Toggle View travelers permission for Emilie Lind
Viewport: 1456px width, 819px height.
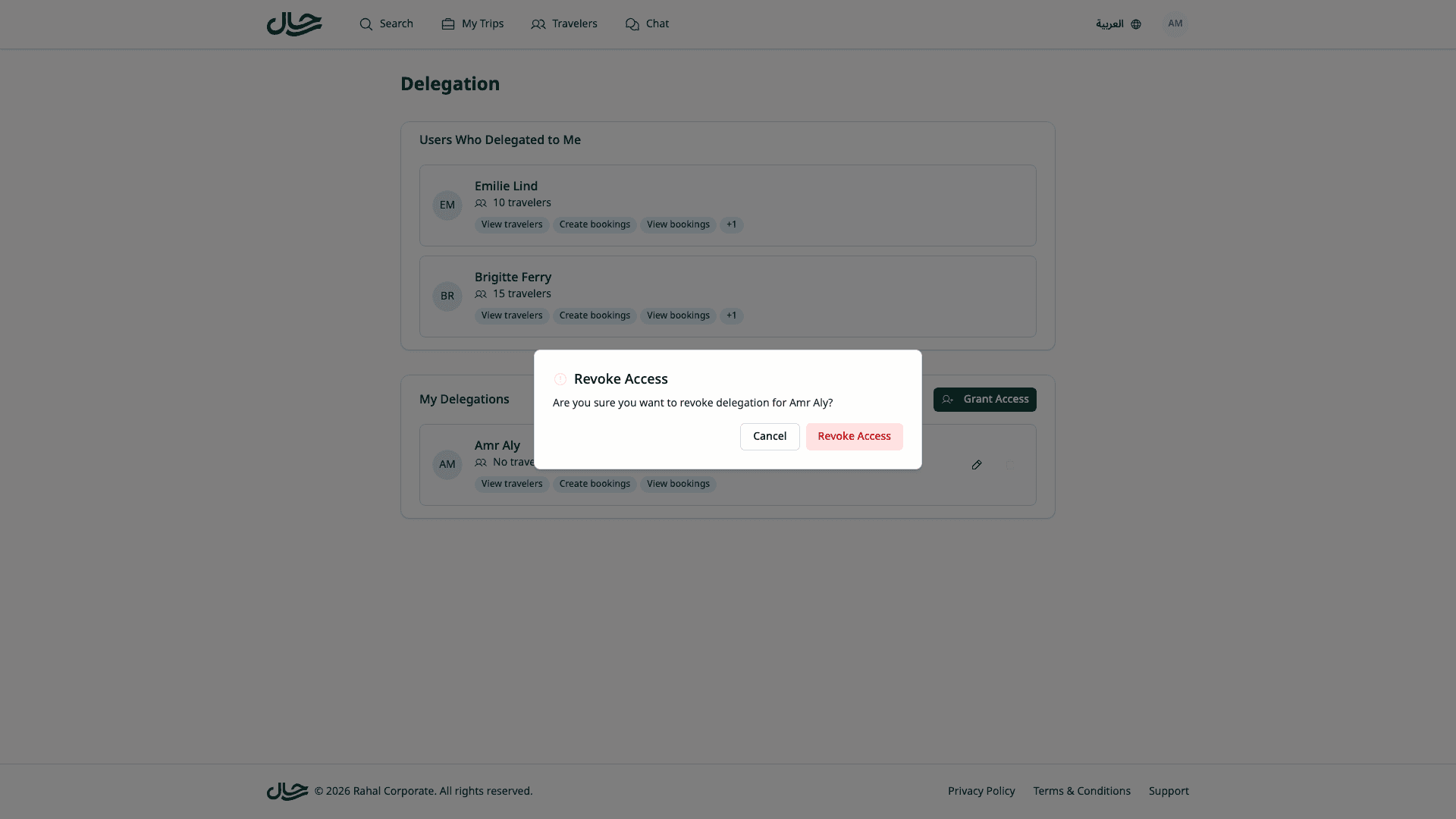tap(511, 224)
